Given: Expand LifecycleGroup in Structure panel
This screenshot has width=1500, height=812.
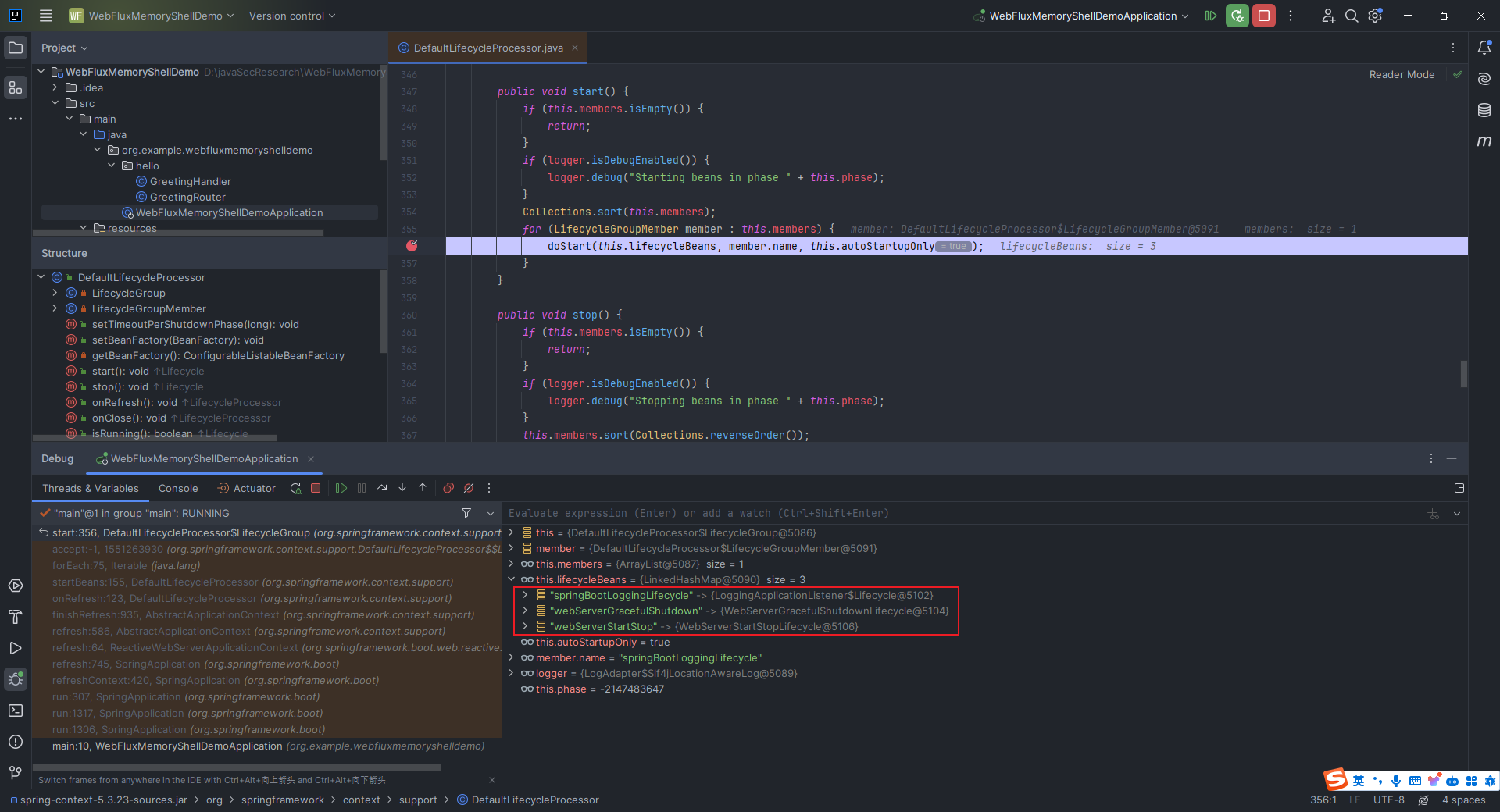Looking at the screenshot, I should click(x=55, y=293).
